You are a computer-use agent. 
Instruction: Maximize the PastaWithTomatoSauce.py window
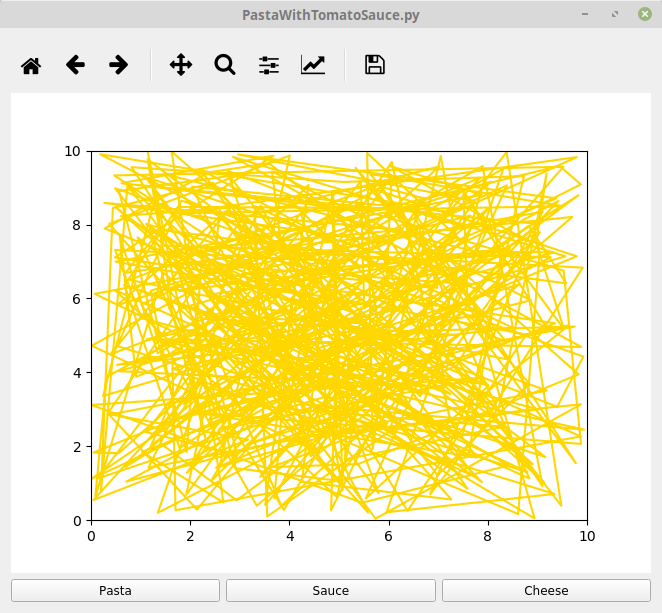click(615, 14)
